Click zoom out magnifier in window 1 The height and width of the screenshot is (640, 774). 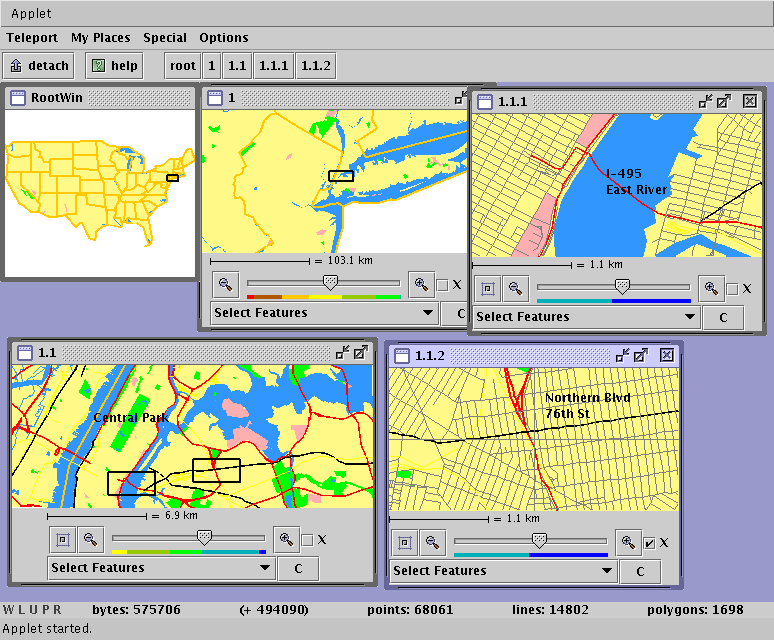click(227, 284)
